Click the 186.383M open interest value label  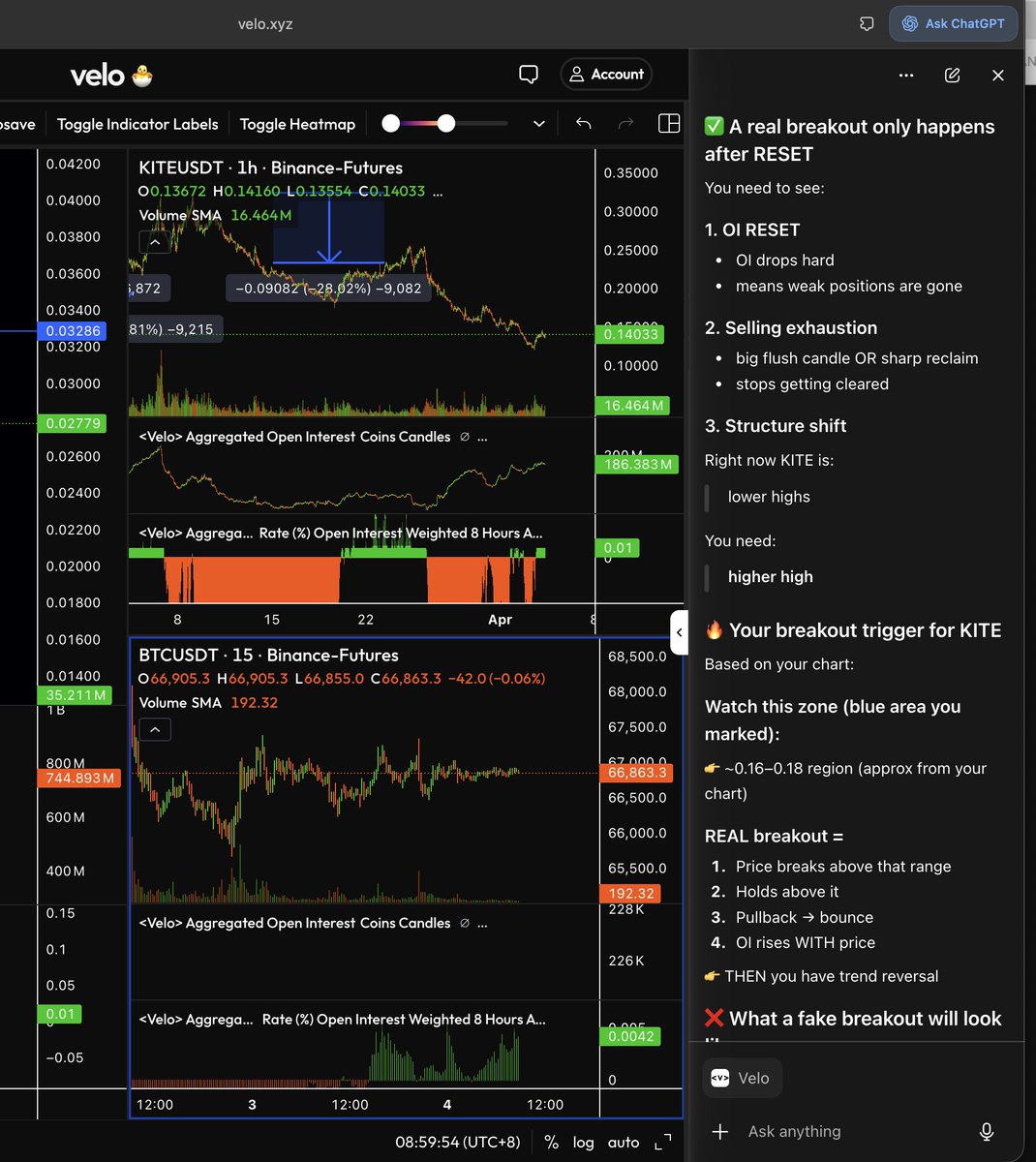pyautogui.click(x=638, y=464)
